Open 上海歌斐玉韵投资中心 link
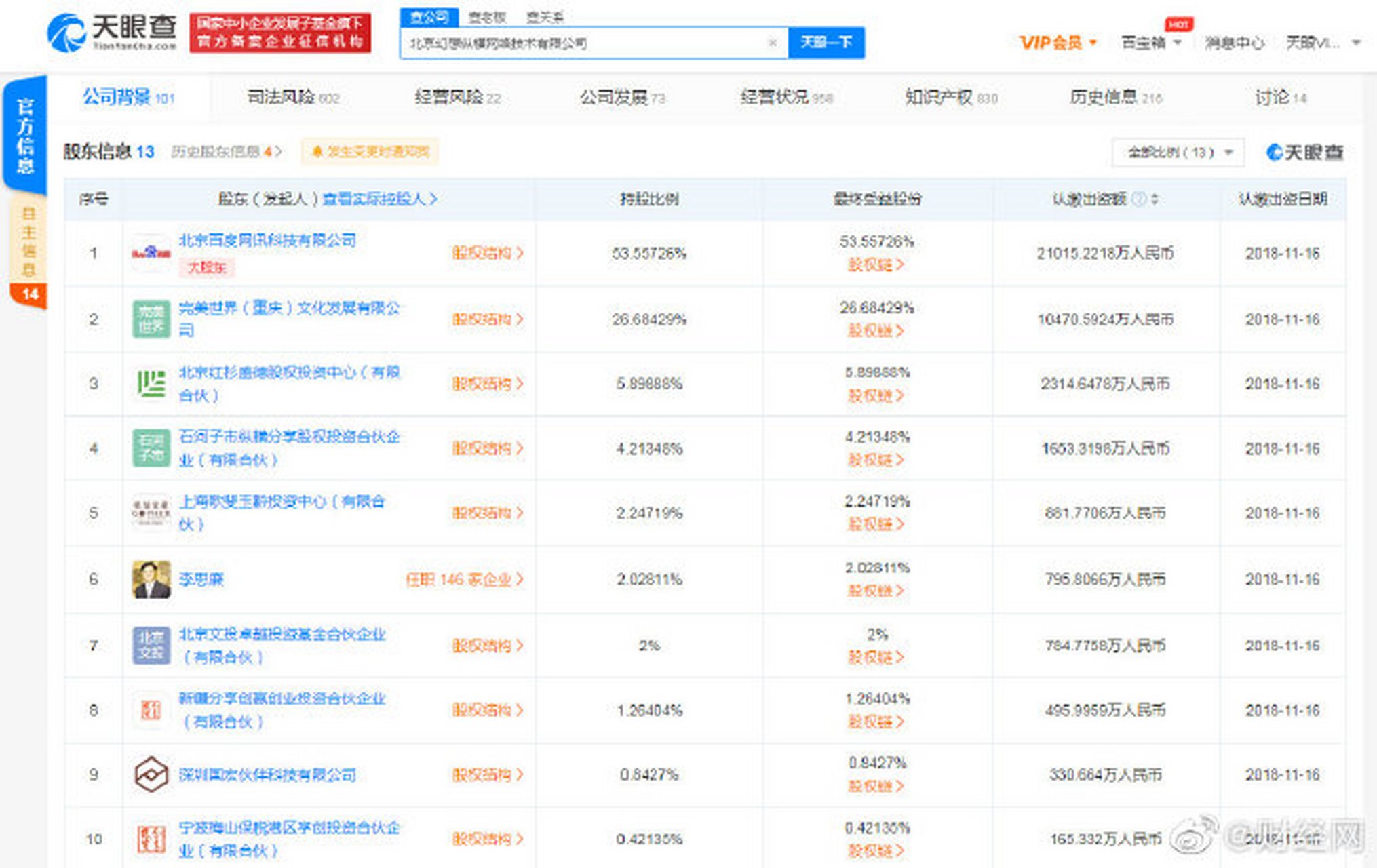Image resolution: width=1377 pixels, height=868 pixels. 282,513
